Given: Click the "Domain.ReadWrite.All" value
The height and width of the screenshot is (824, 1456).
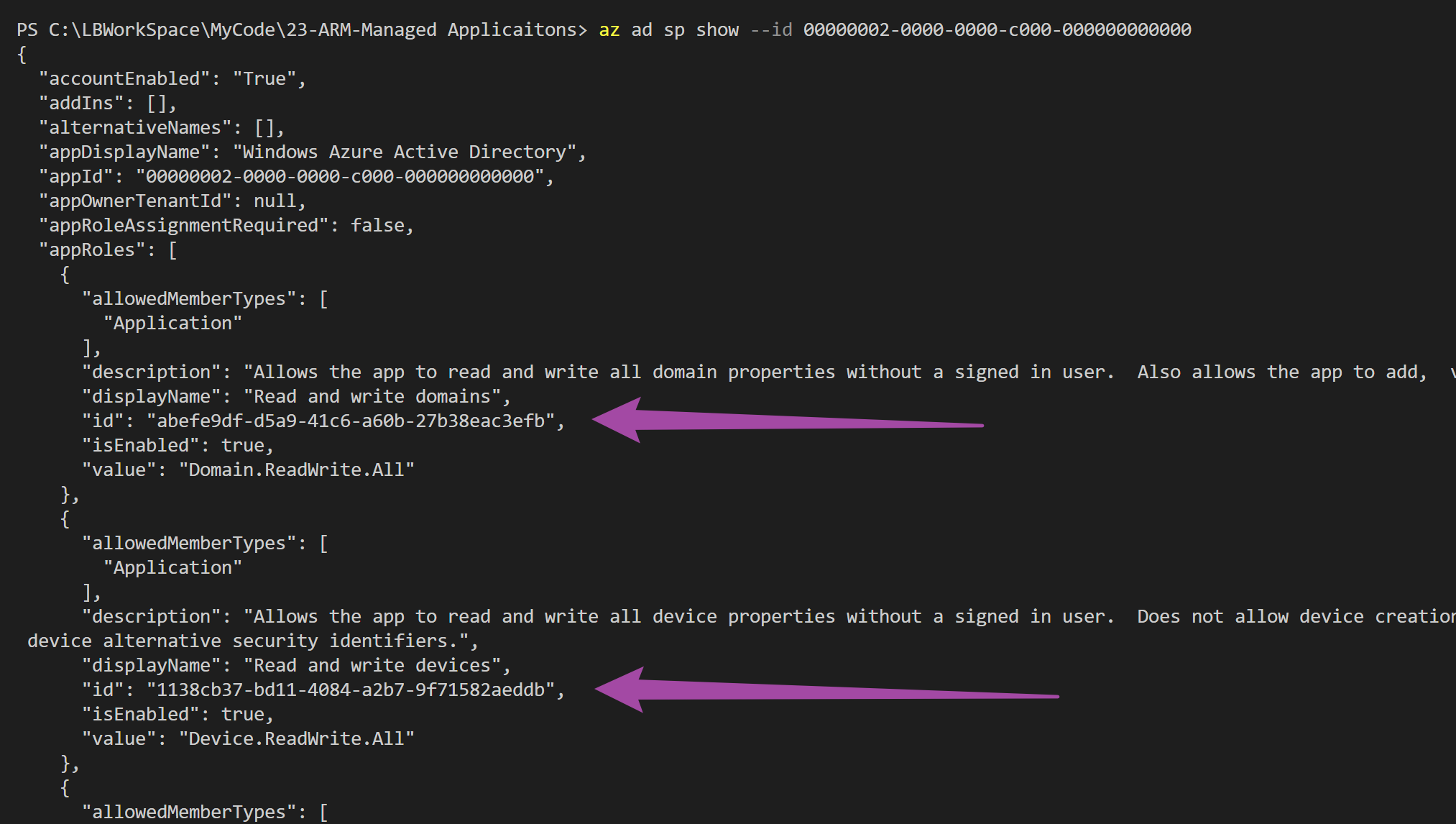Looking at the screenshot, I should pos(297,470).
